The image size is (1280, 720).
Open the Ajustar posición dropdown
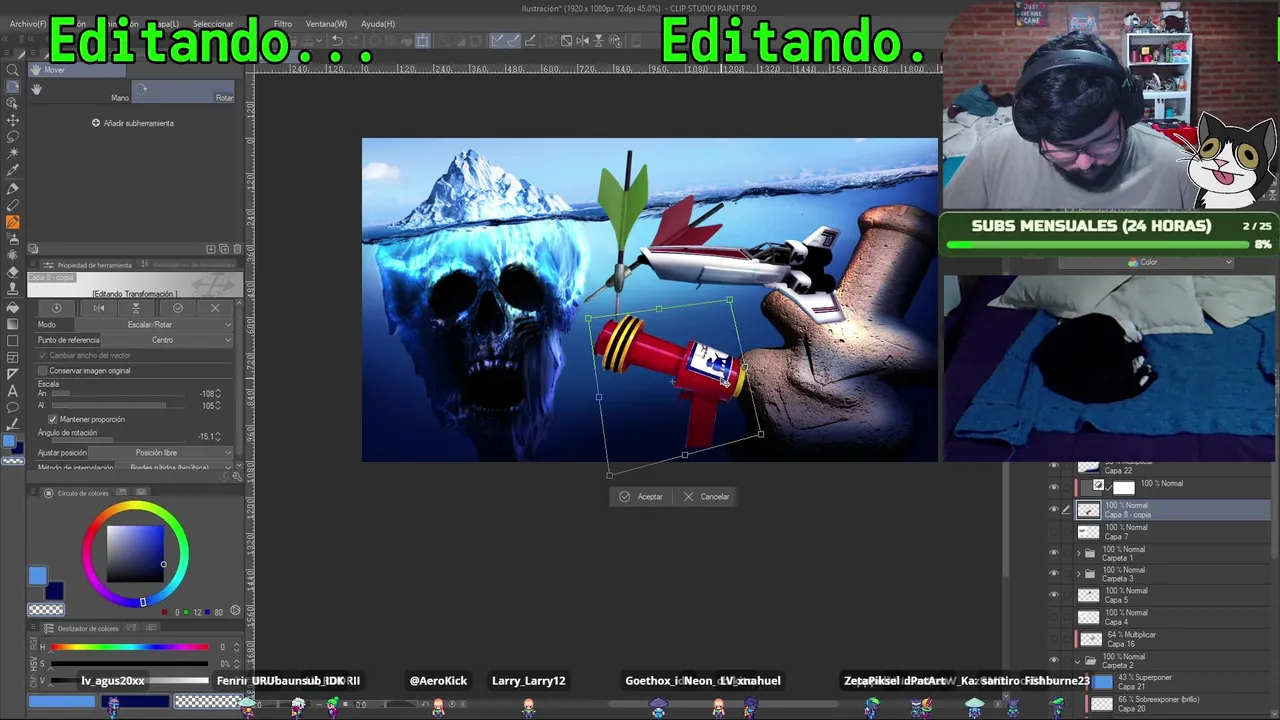pos(160,453)
